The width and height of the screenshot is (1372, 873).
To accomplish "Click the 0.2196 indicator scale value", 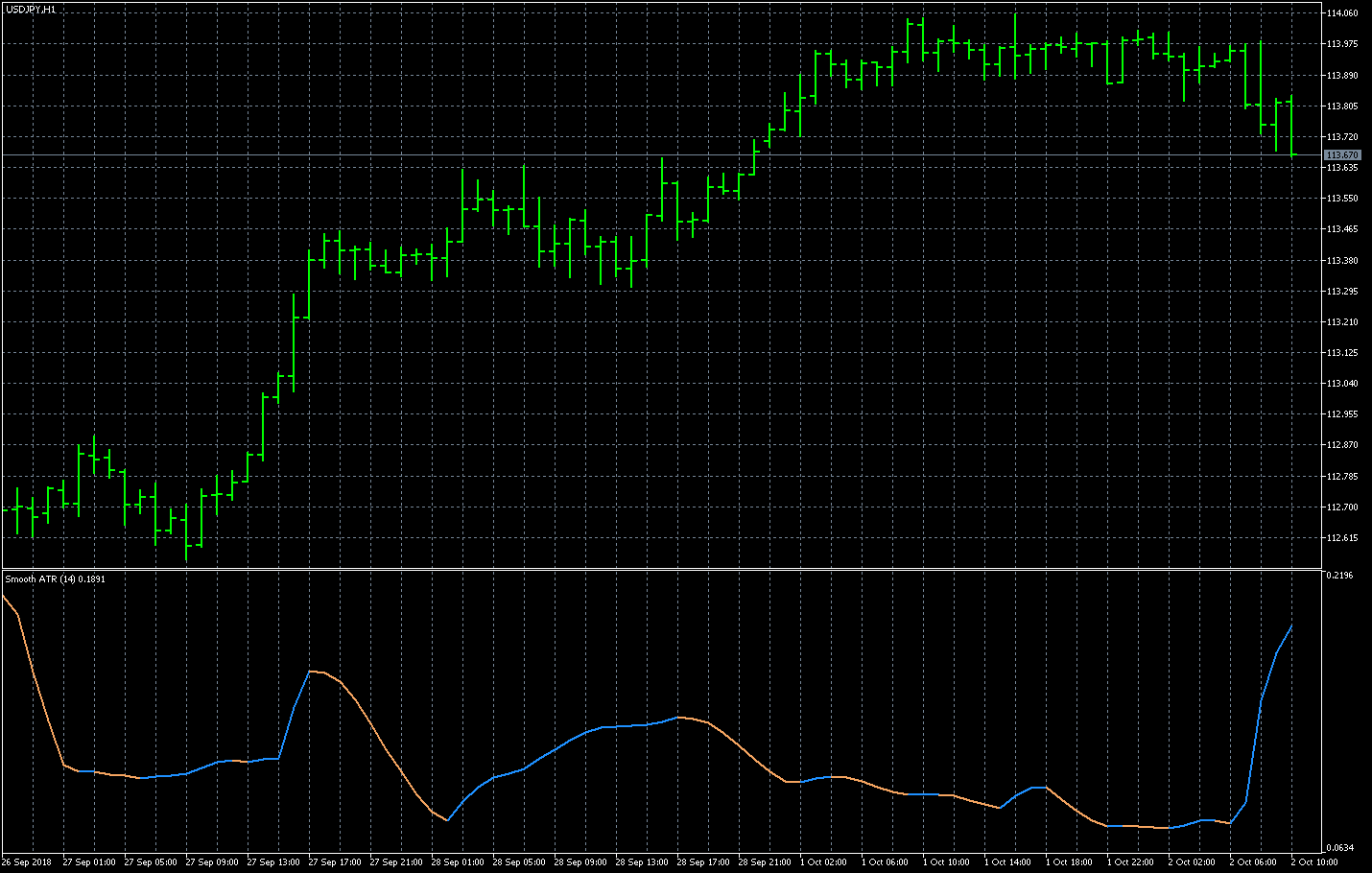I will pos(1338,576).
